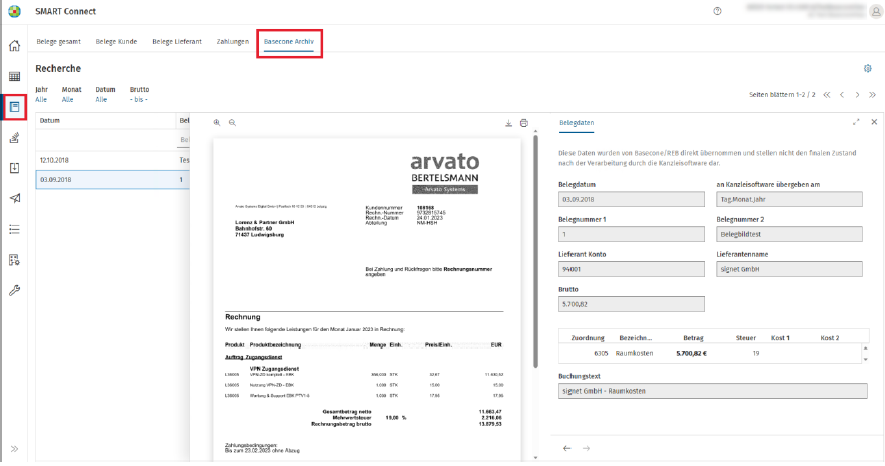Click the Lieferantenname field
Screen dimensions: 885x466
coord(789,269)
